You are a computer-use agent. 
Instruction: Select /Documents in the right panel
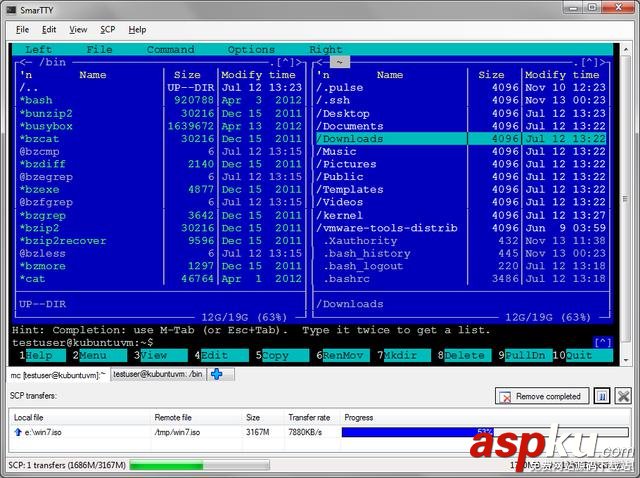461,126
